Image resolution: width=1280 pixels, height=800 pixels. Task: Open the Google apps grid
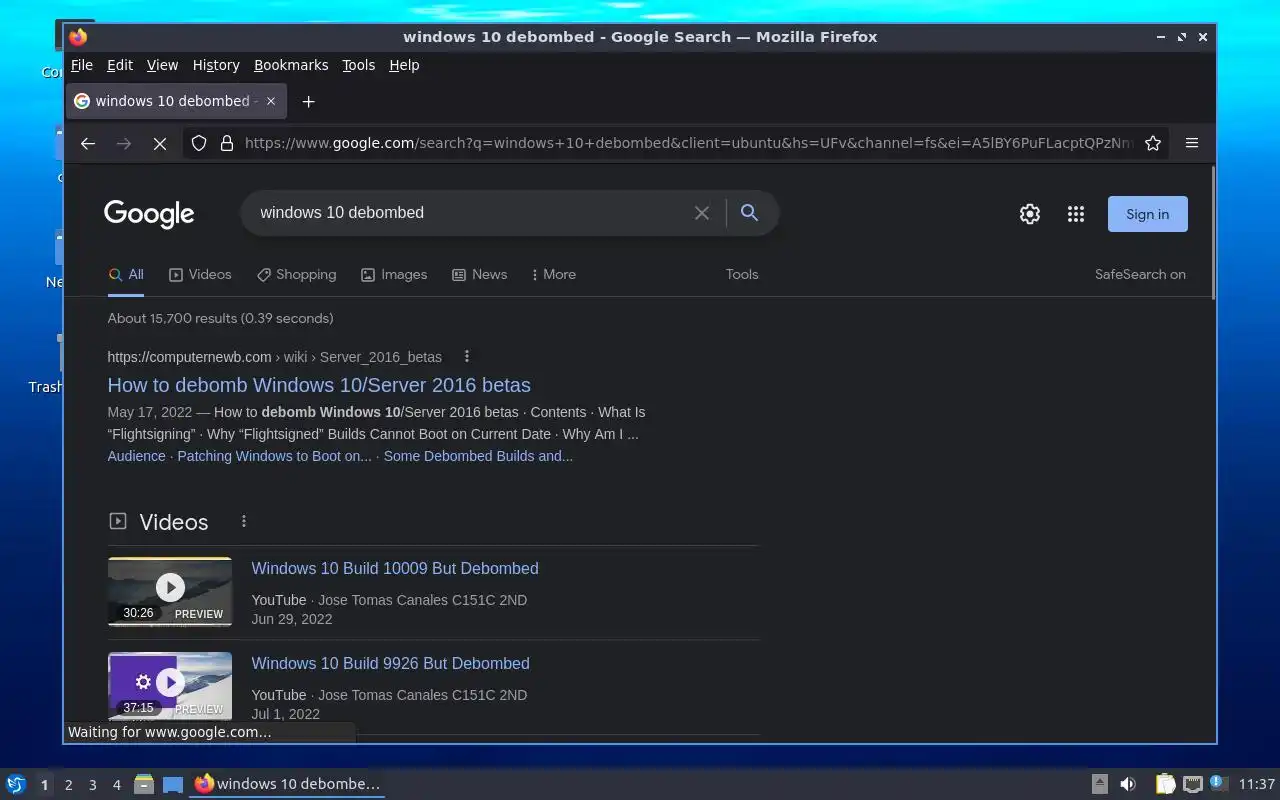pos(1076,214)
